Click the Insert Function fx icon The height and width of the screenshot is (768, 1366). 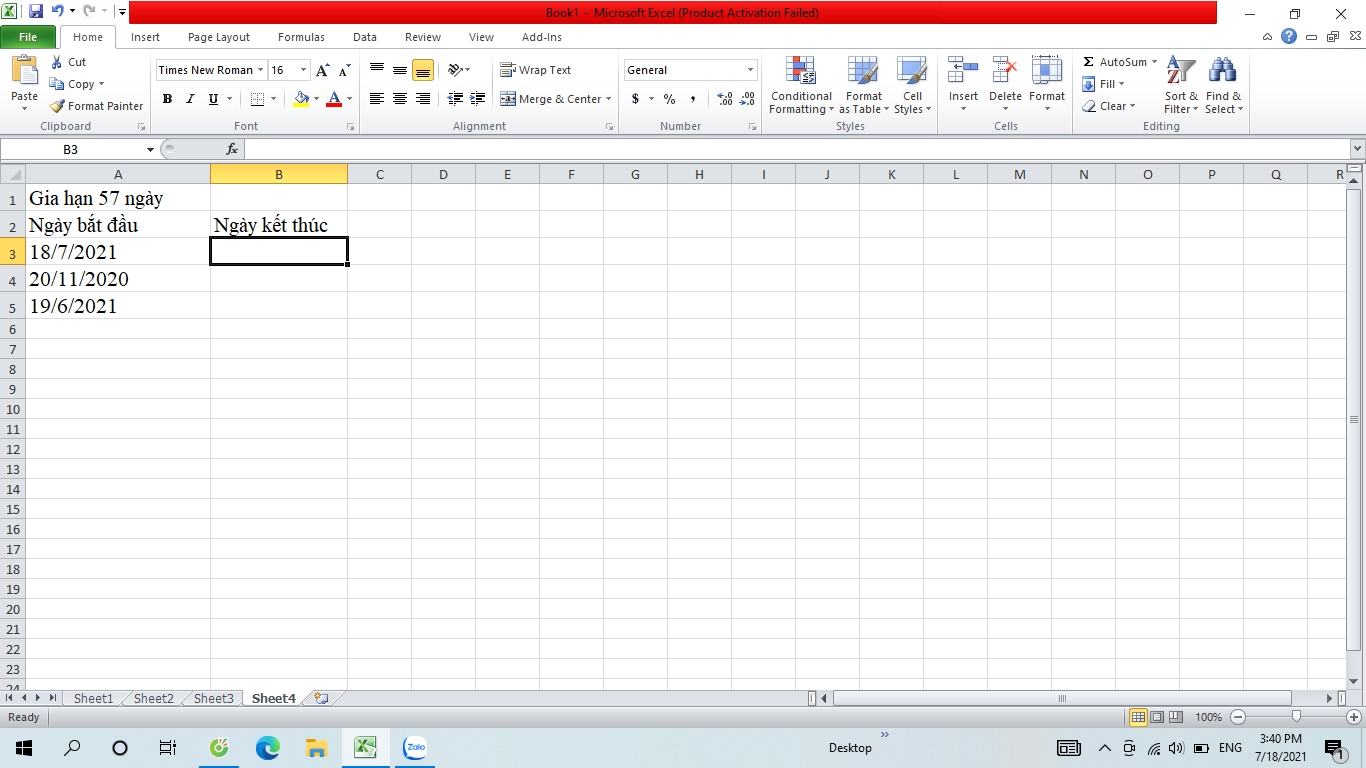point(232,149)
